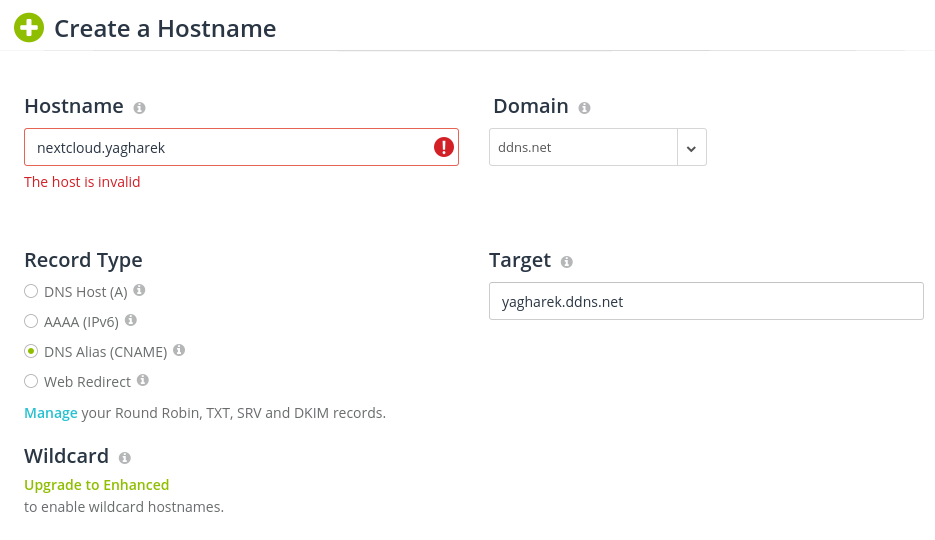935x540 pixels.
Task: Click info icon beside Web Redirect
Action: (x=143, y=380)
